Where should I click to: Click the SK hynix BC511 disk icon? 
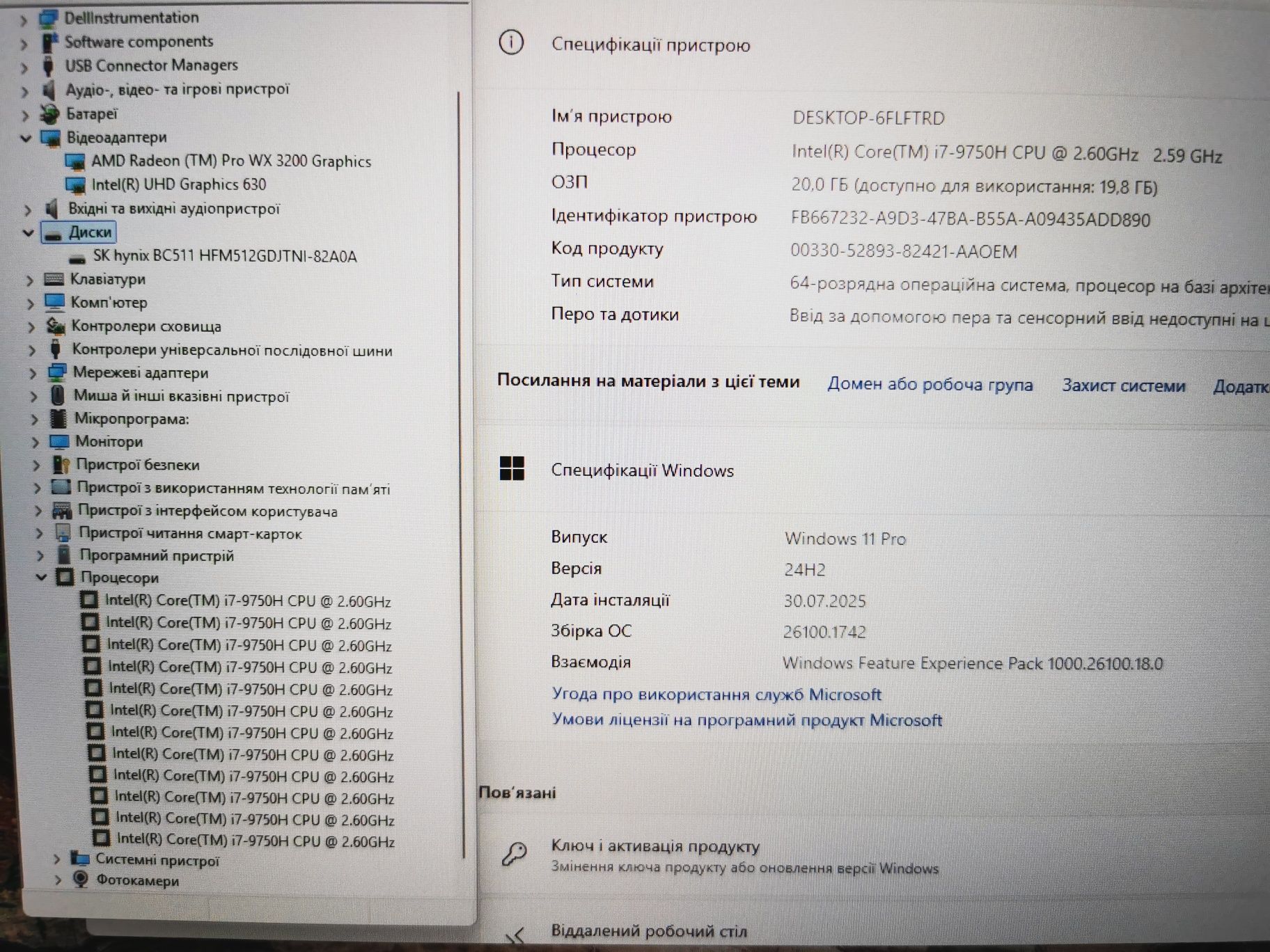coord(77,258)
